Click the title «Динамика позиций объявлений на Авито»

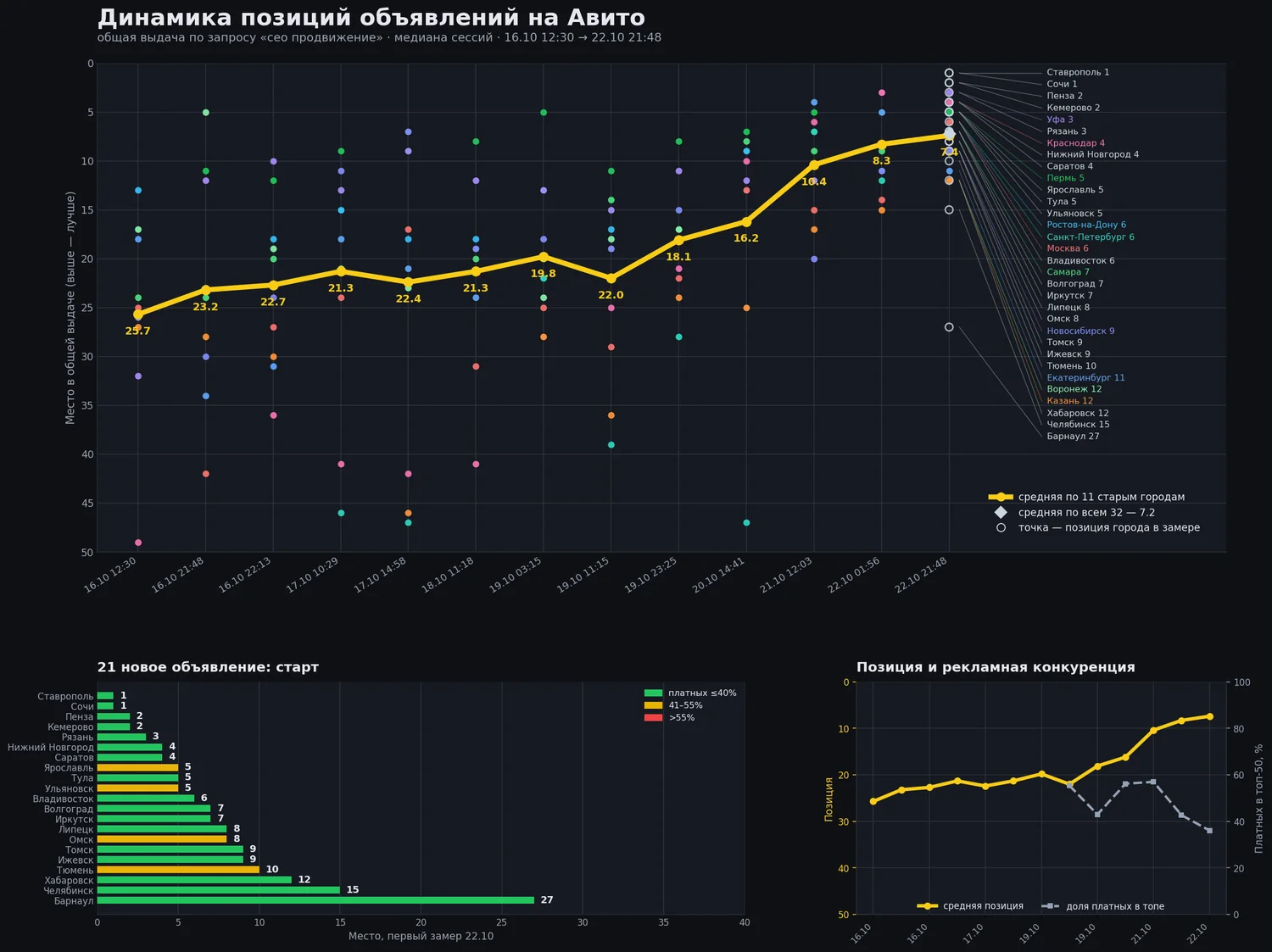[x=371, y=18]
